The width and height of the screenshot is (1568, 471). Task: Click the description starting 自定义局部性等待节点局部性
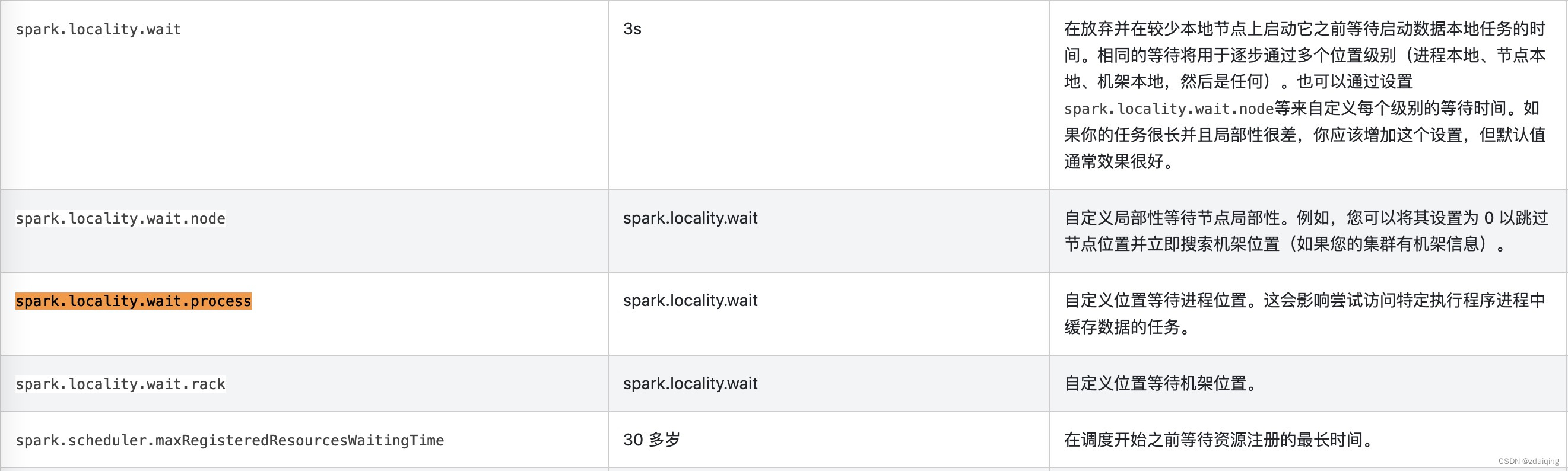[1305, 218]
